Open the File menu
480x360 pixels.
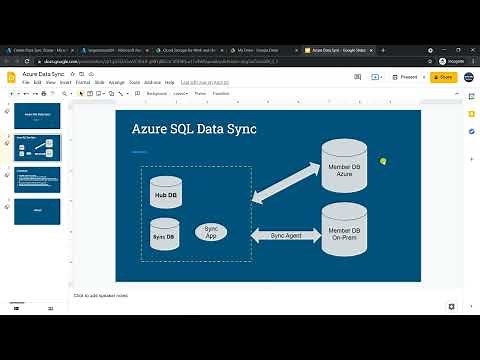click(x=26, y=82)
